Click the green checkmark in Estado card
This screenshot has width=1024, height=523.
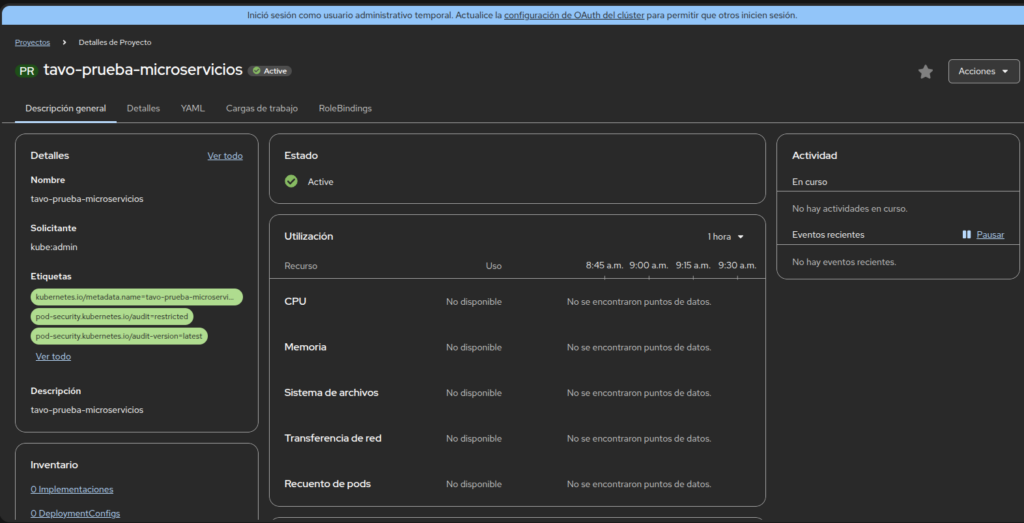[x=291, y=182]
